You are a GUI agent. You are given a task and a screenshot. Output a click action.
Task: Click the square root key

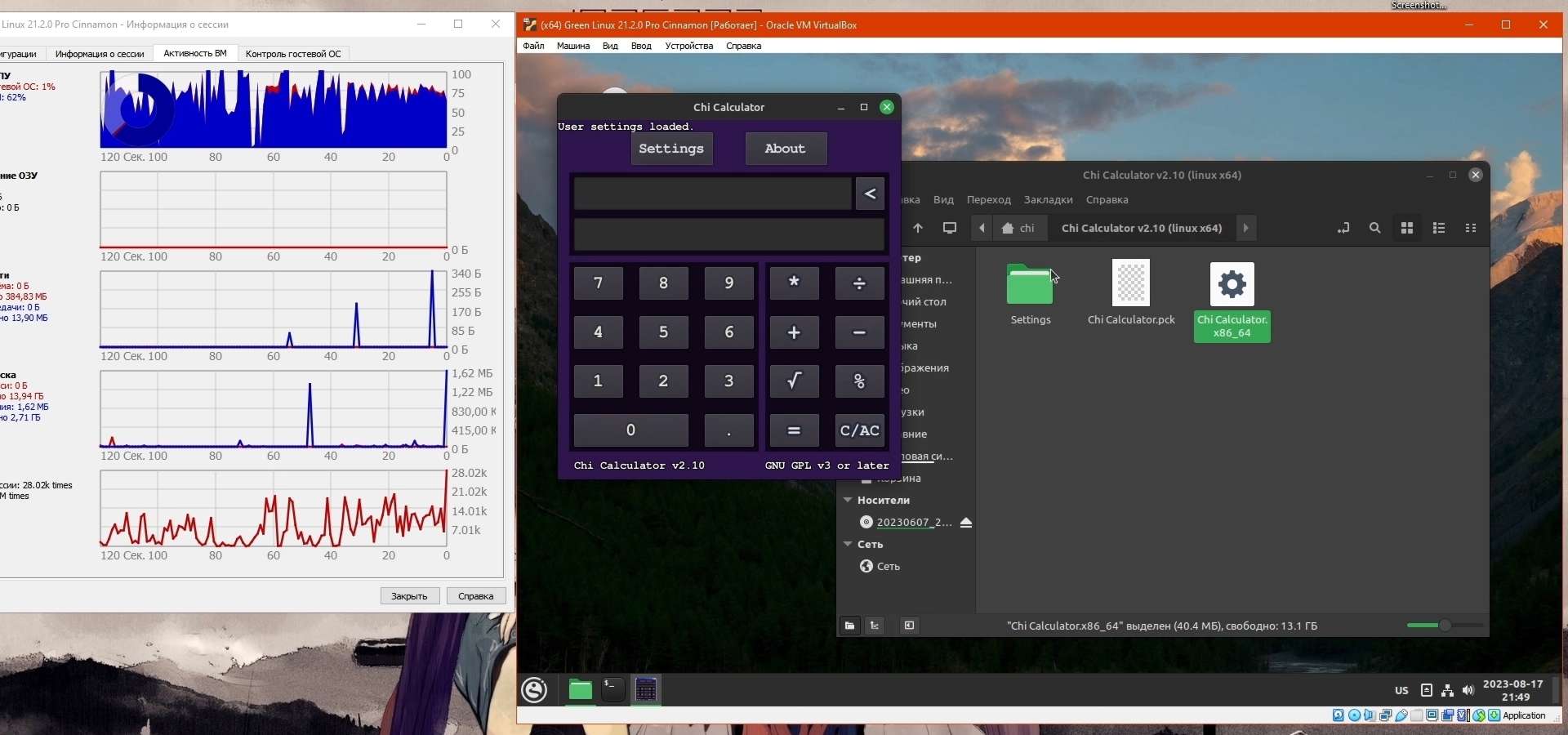pyautogui.click(x=794, y=381)
